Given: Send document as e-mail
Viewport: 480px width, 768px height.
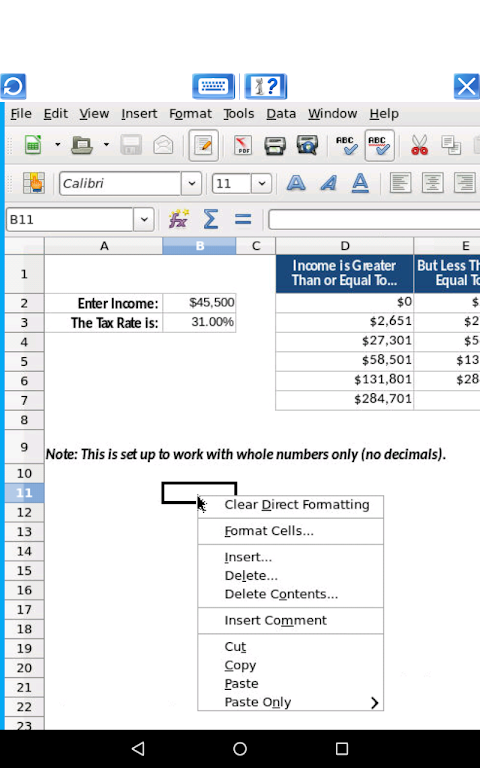Looking at the screenshot, I should tap(163, 144).
